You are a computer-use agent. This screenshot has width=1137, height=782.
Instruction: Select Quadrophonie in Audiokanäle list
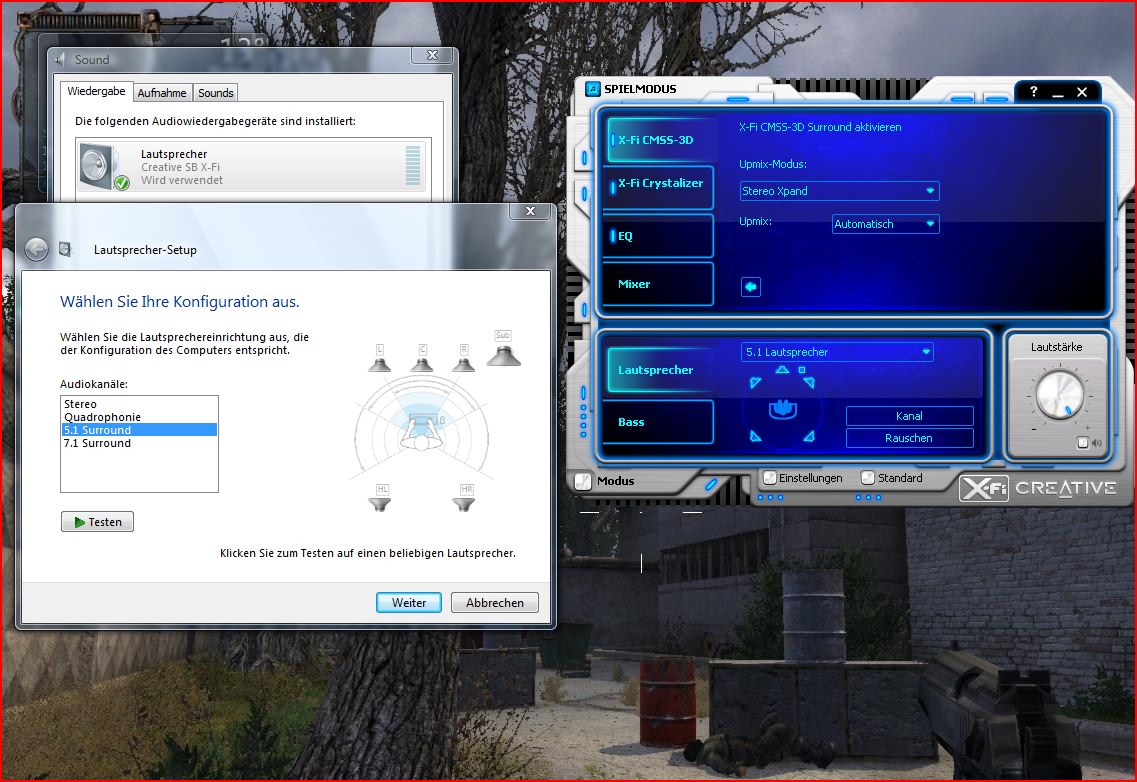139,417
